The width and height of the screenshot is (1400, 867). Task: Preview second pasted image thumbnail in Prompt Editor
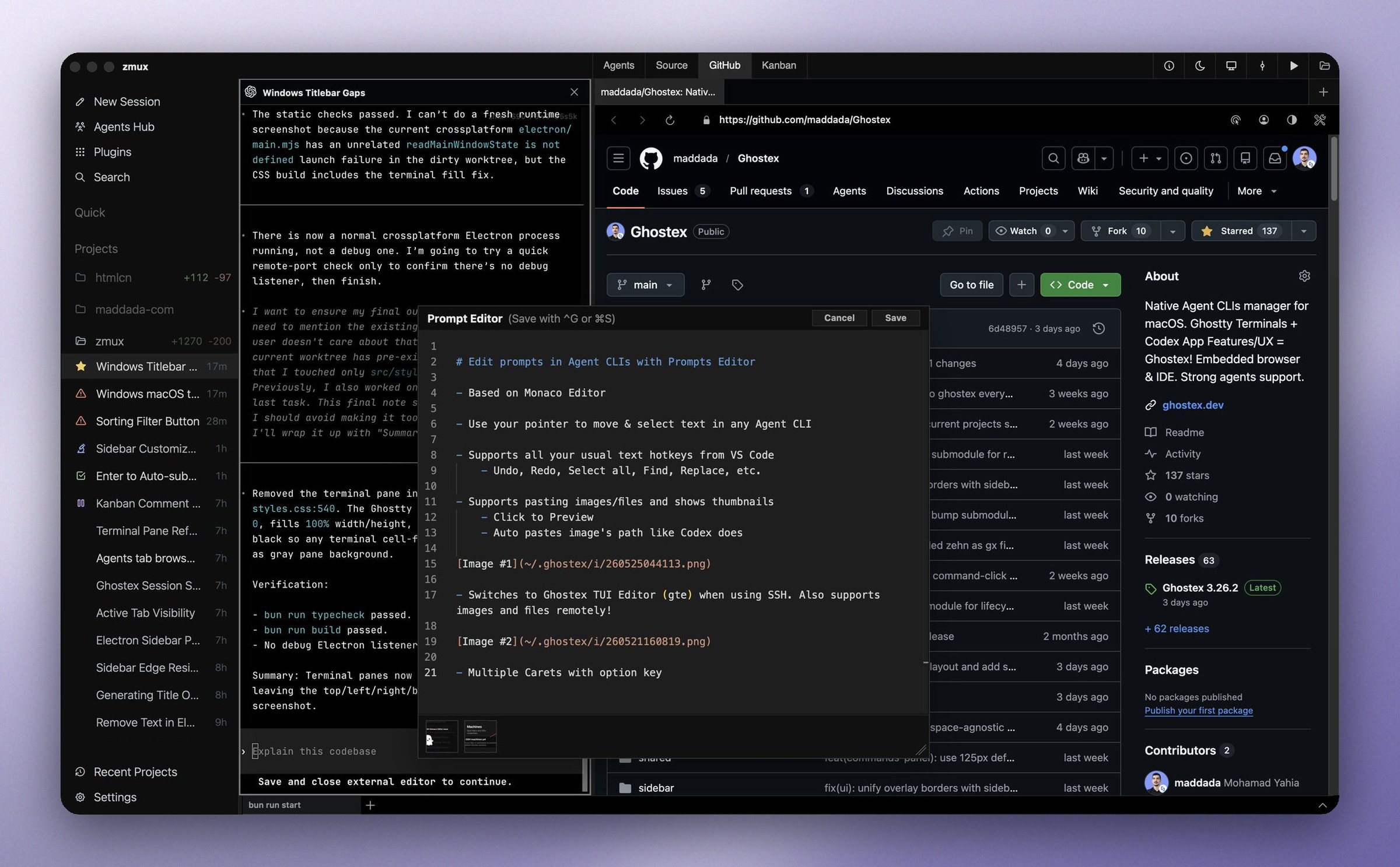click(x=480, y=736)
